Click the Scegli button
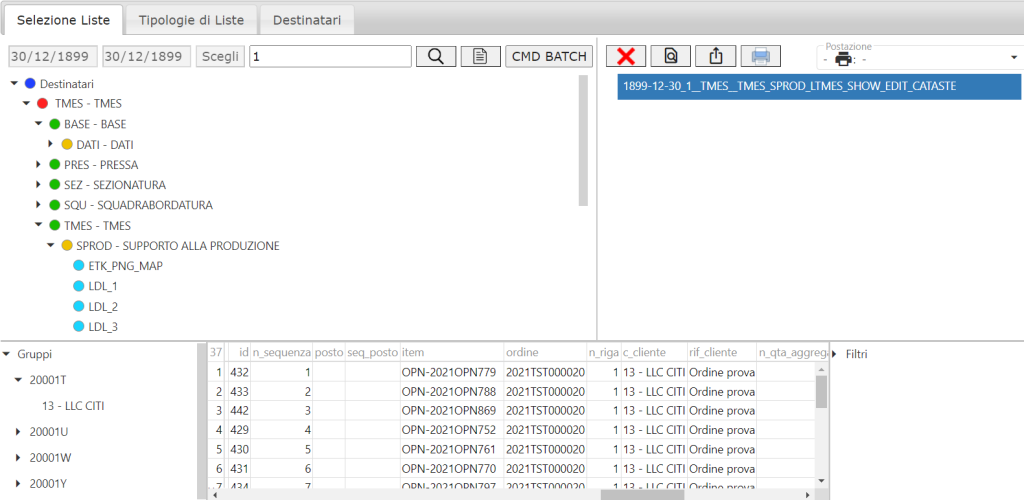Image resolution: width=1024 pixels, height=500 pixels. click(220, 56)
